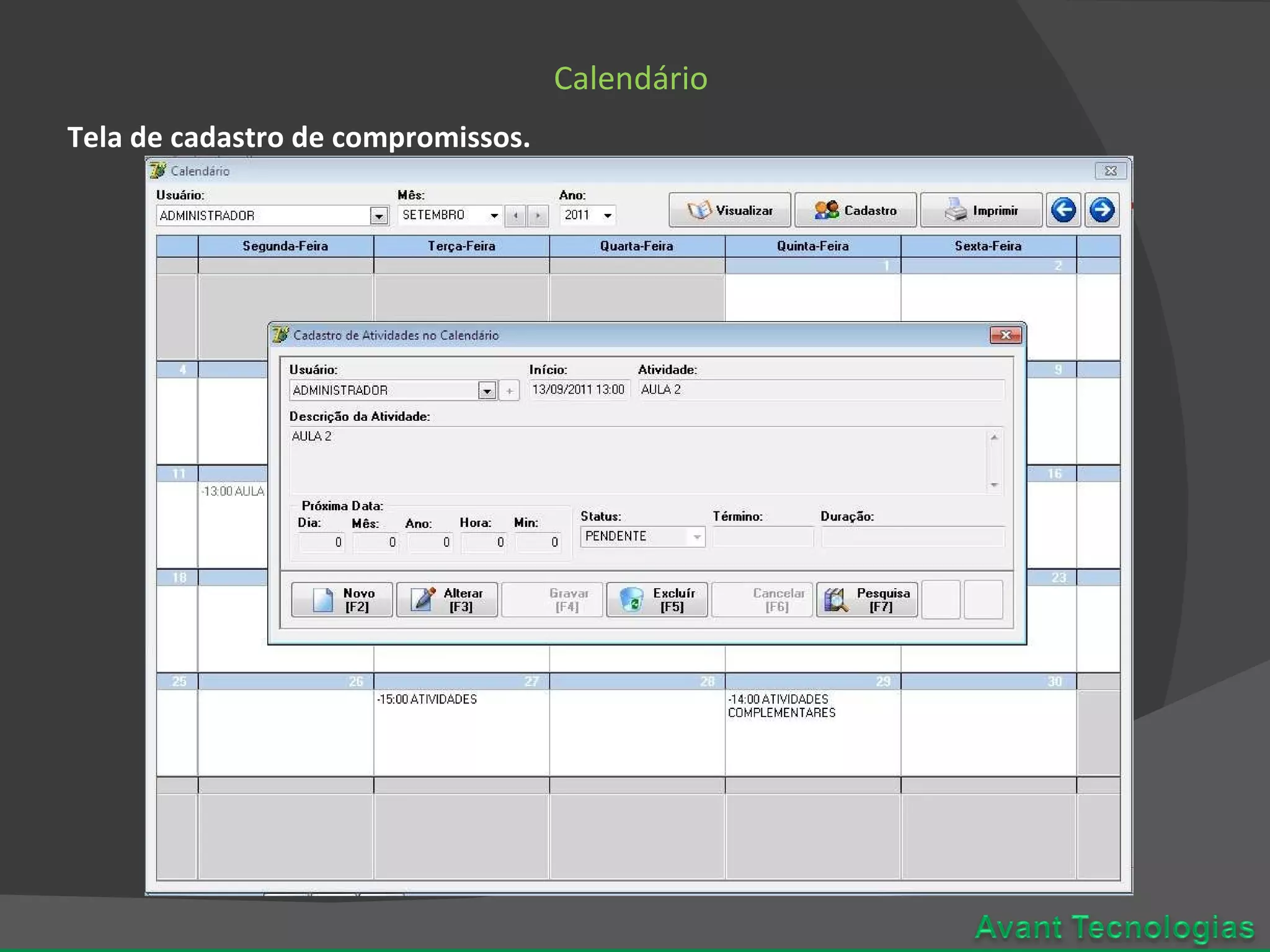Viewport: 1270px width, 952px height.
Task: Select the -14:00 ATIVIDADES COMPLEMENTARES entry
Action: click(781, 706)
